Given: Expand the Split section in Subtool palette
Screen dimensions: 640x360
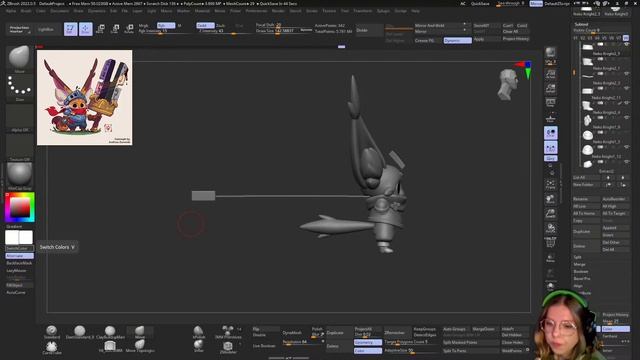Looking at the screenshot, I should (578, 257).
